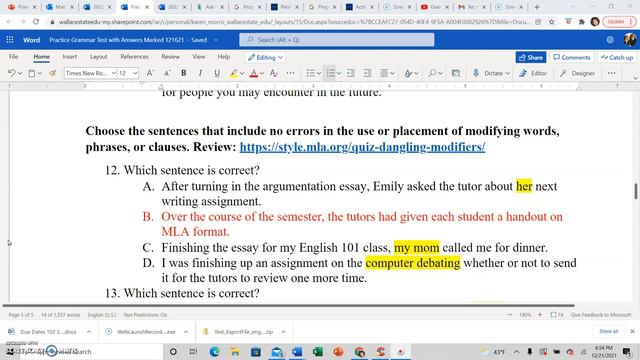The height and width of the screenshot is (360, 640).
Task: Switch to the Review tab
Action: coord(170,57)
